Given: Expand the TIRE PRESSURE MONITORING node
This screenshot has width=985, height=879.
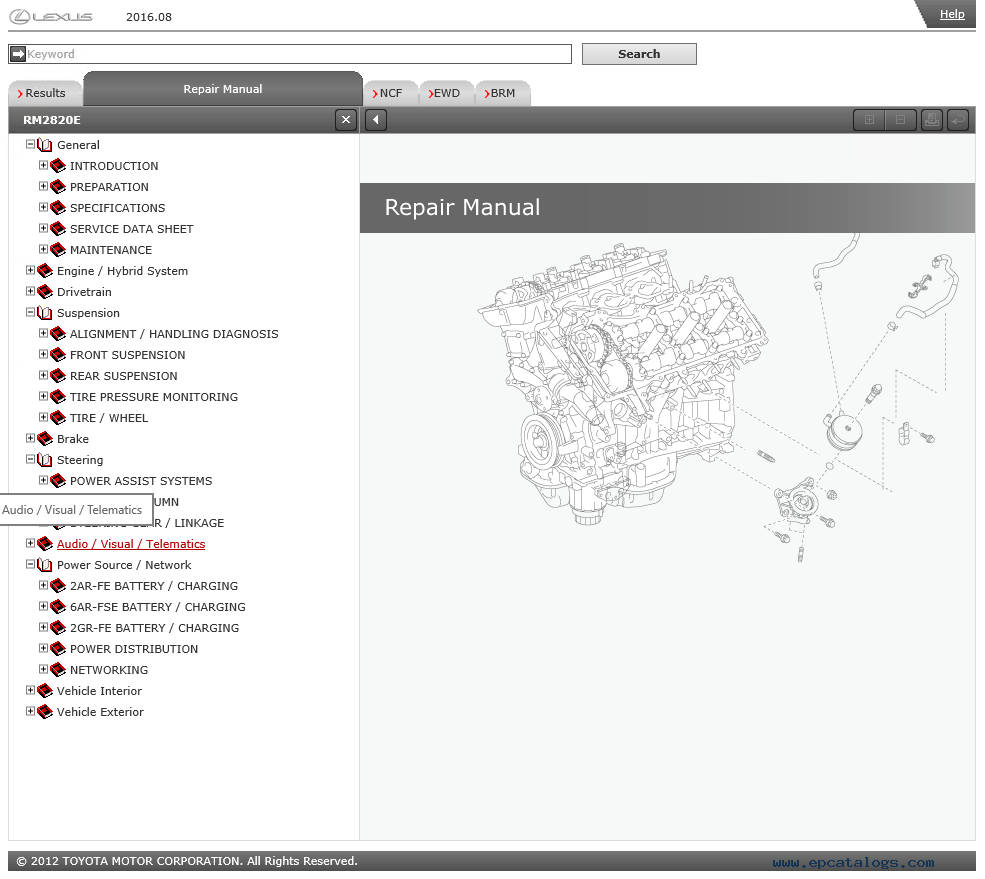Looking at the screenshot, I should click(x=43, y=396).
